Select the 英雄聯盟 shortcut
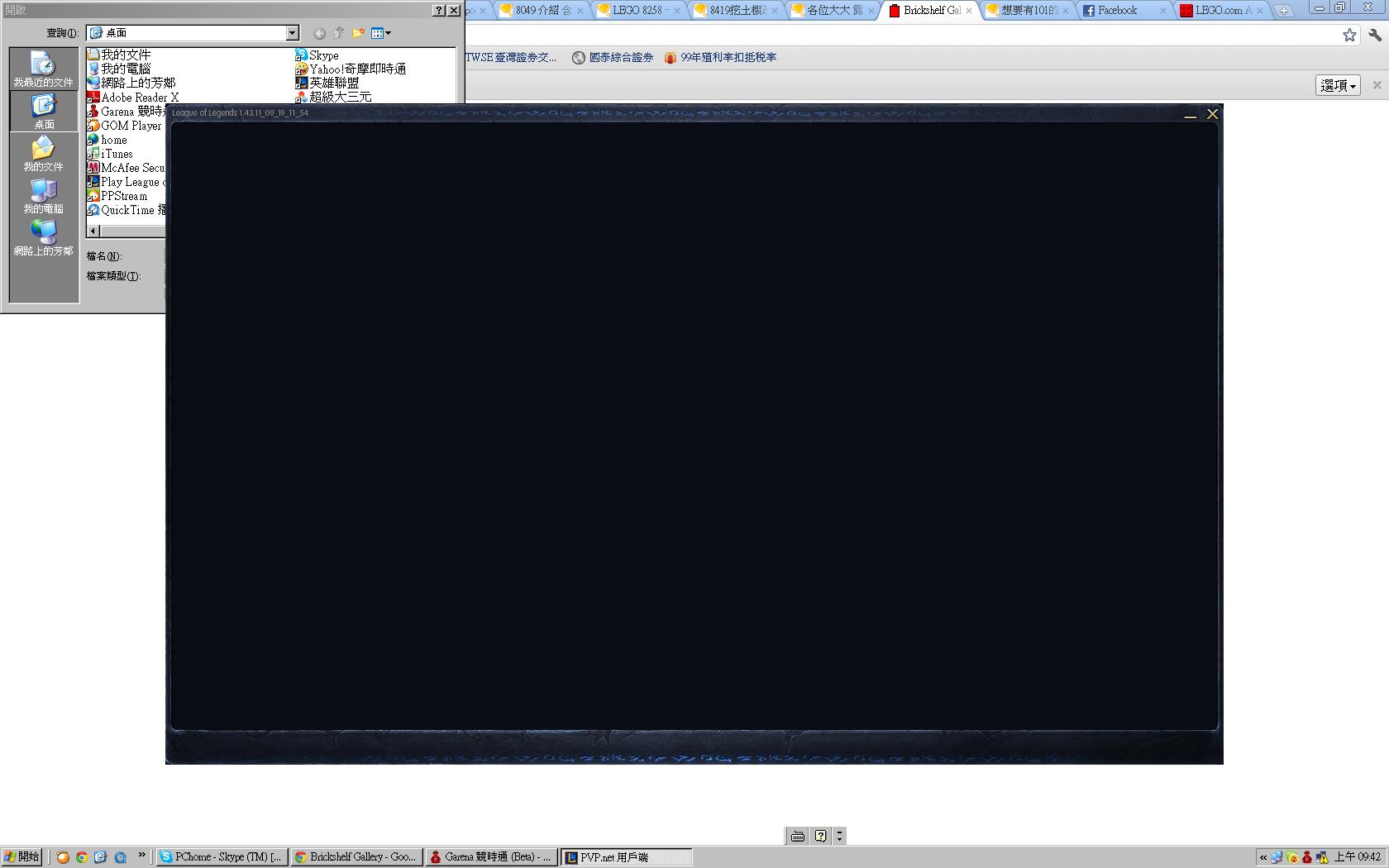This screenshot has width=1389, height=868. [327, 83]
